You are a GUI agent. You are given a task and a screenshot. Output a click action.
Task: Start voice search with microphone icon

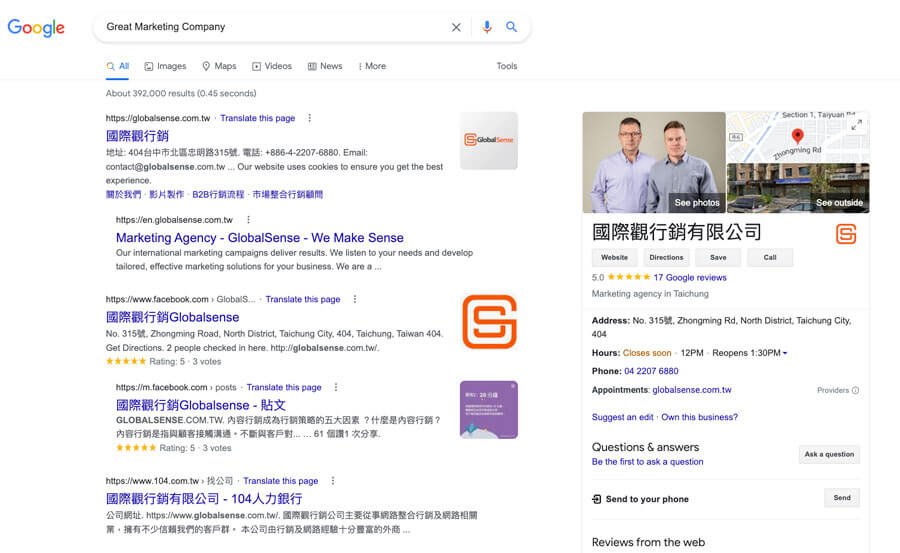(487, 27)
